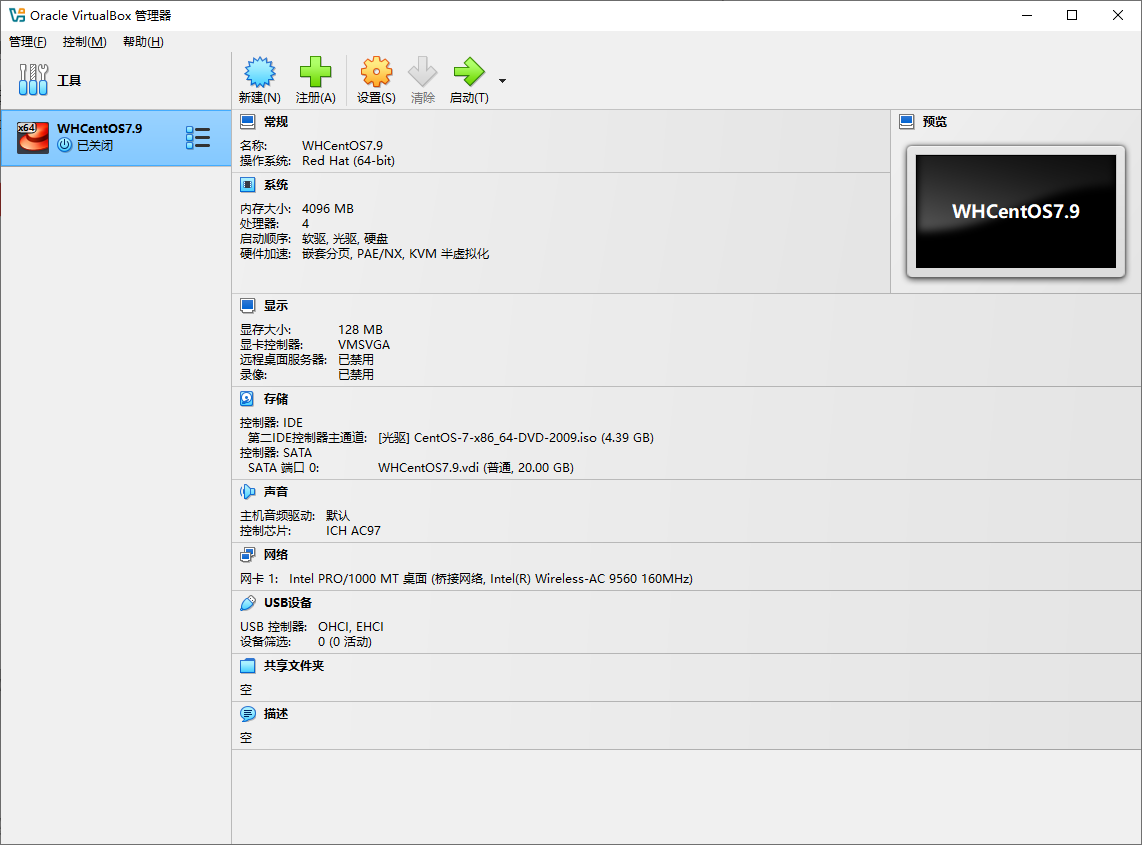
Task: Click the USB设备 plug icon
Action: pyautogui.click(x=248, y=603)
